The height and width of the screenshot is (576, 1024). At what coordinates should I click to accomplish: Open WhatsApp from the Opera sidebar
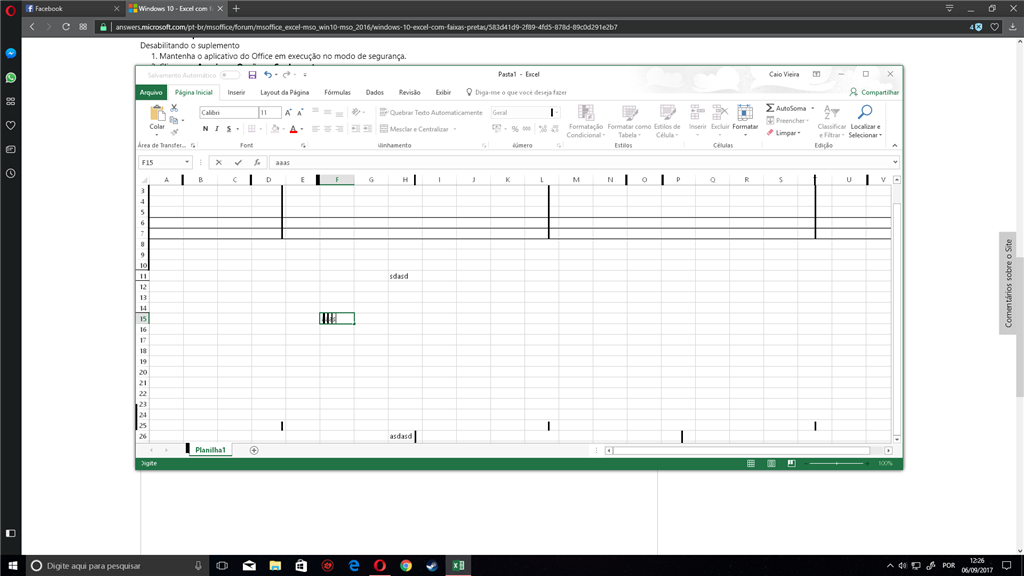(10, 78)
